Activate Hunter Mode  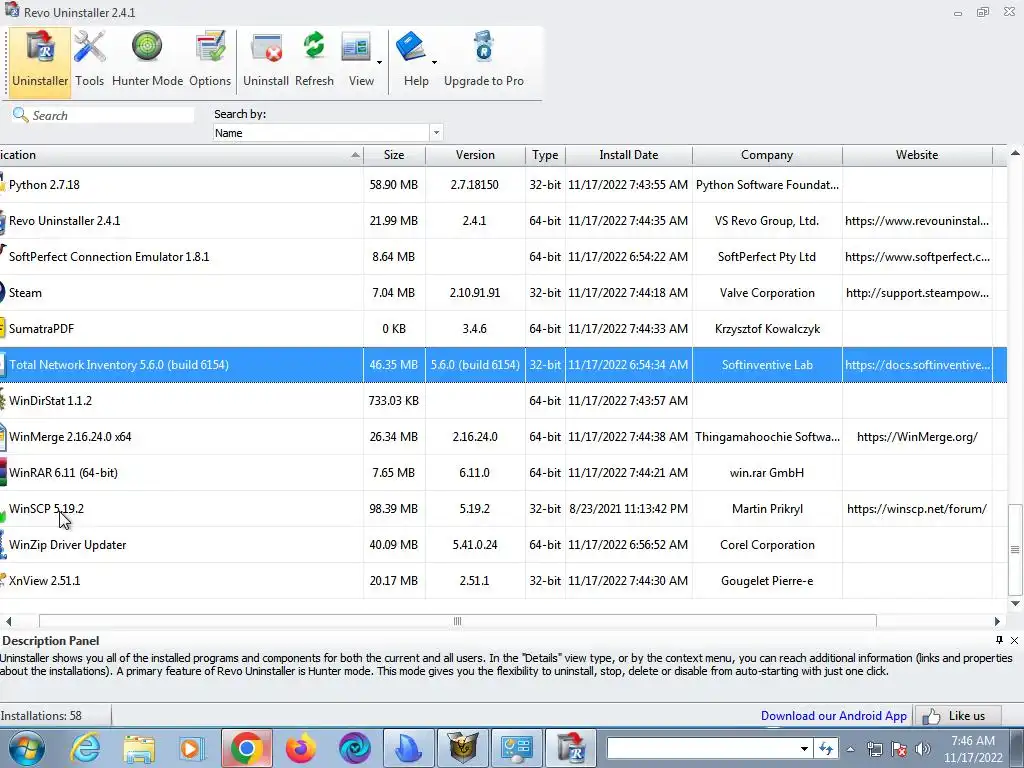[x=147, y=61]
